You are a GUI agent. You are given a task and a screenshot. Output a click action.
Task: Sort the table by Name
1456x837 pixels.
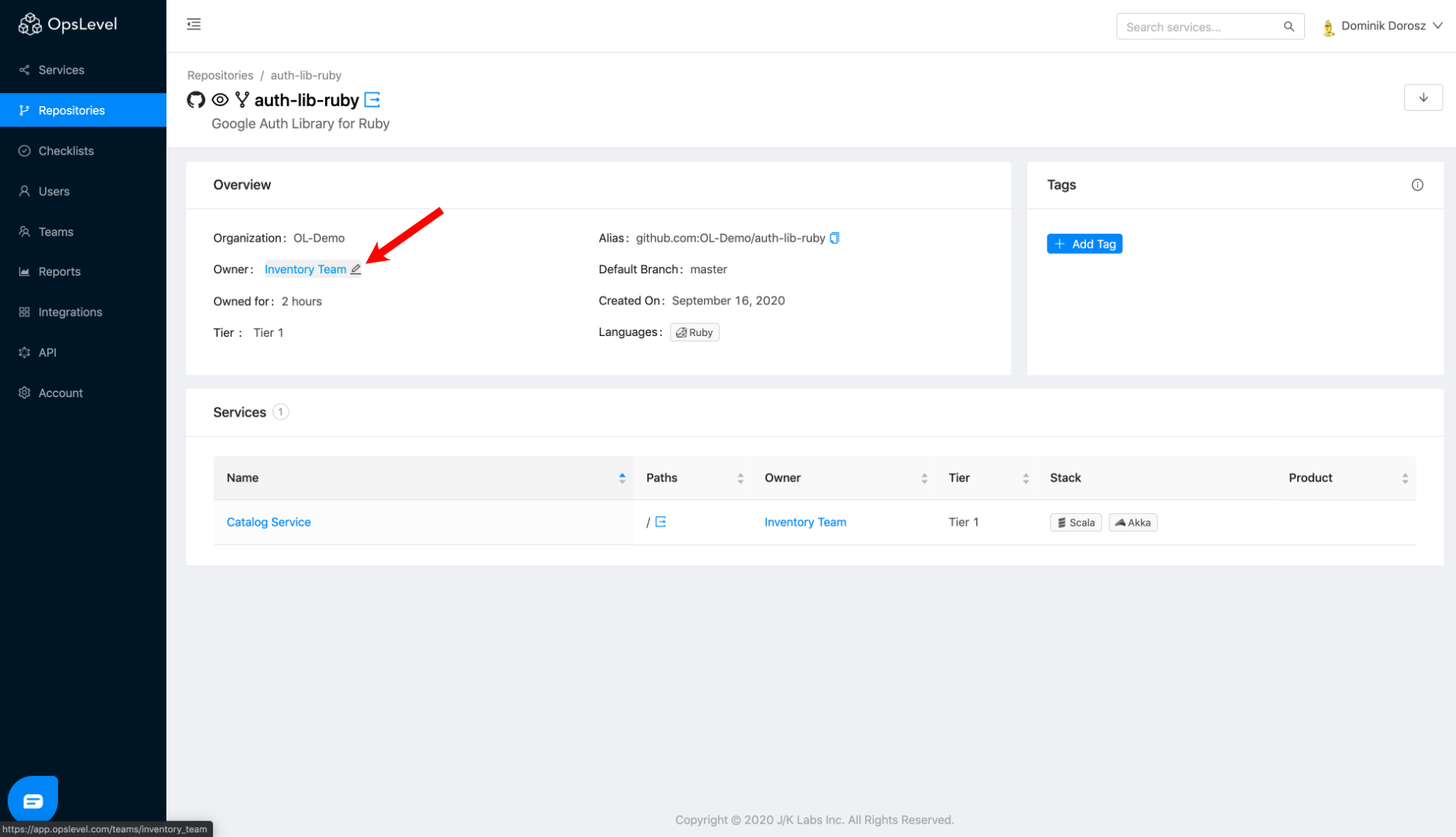423,478
